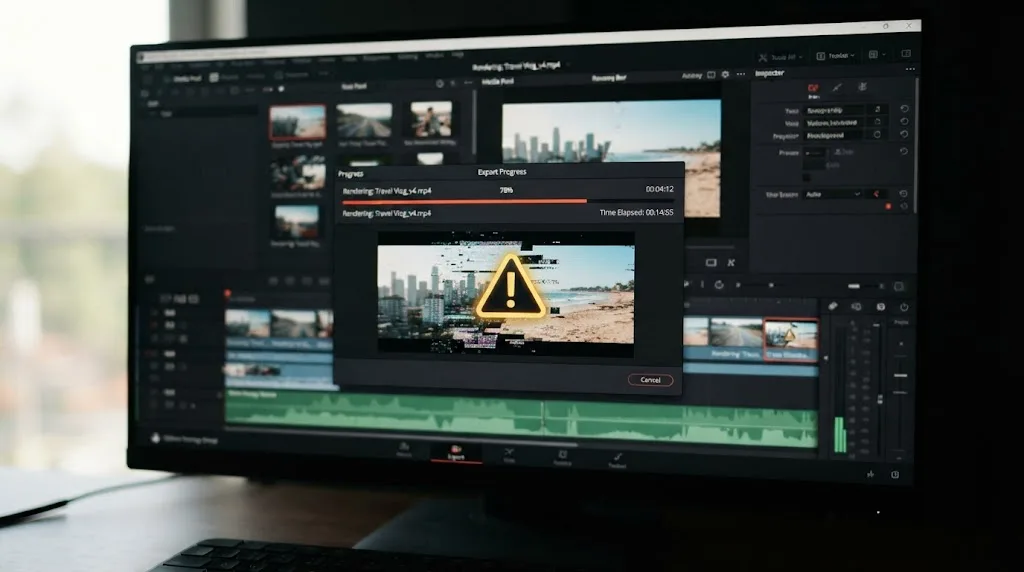This screenshot has height=572, width=1024.
Task: Click the mixer volume fader
Action: [901, 375]
